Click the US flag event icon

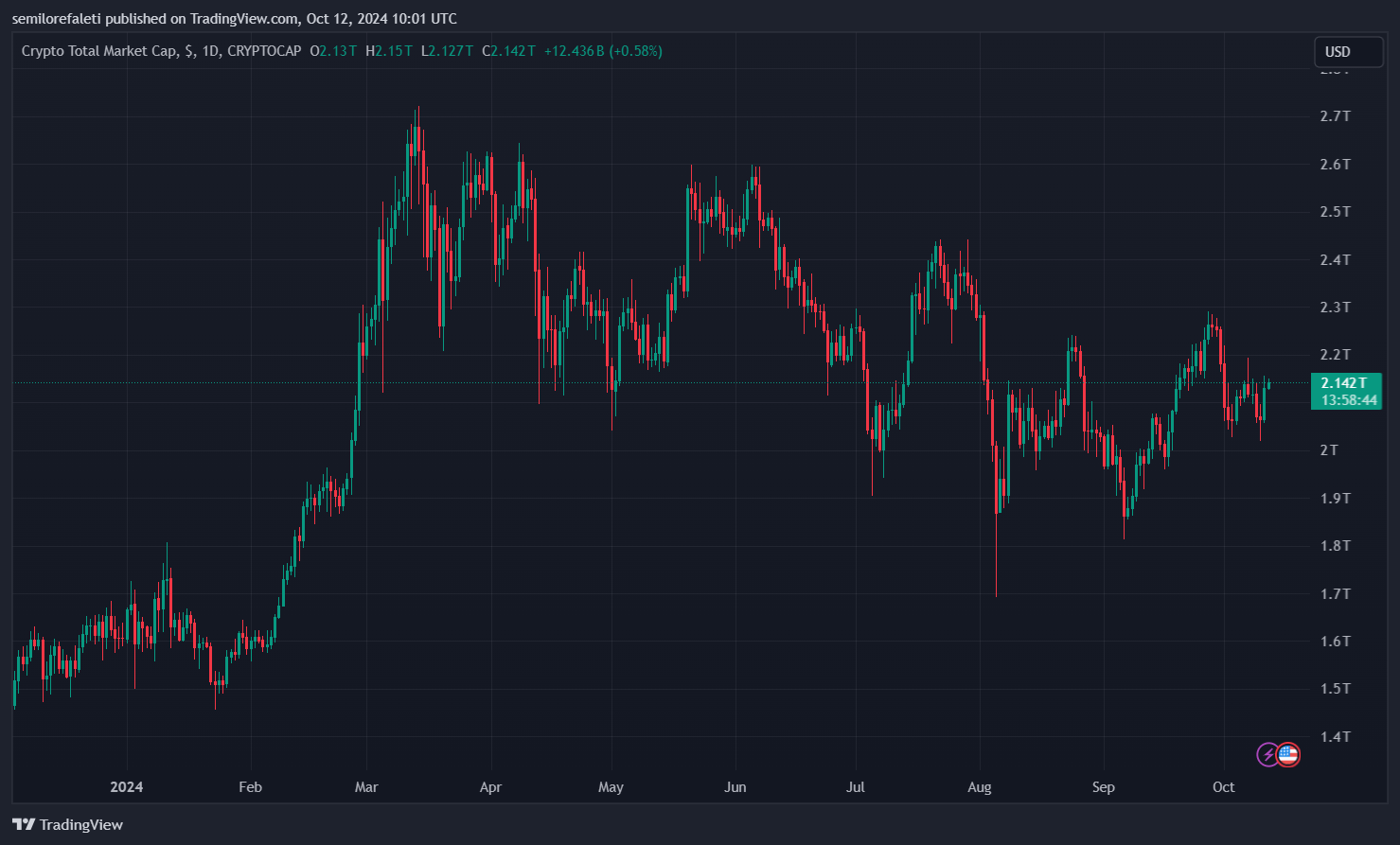pos(1287,754)
